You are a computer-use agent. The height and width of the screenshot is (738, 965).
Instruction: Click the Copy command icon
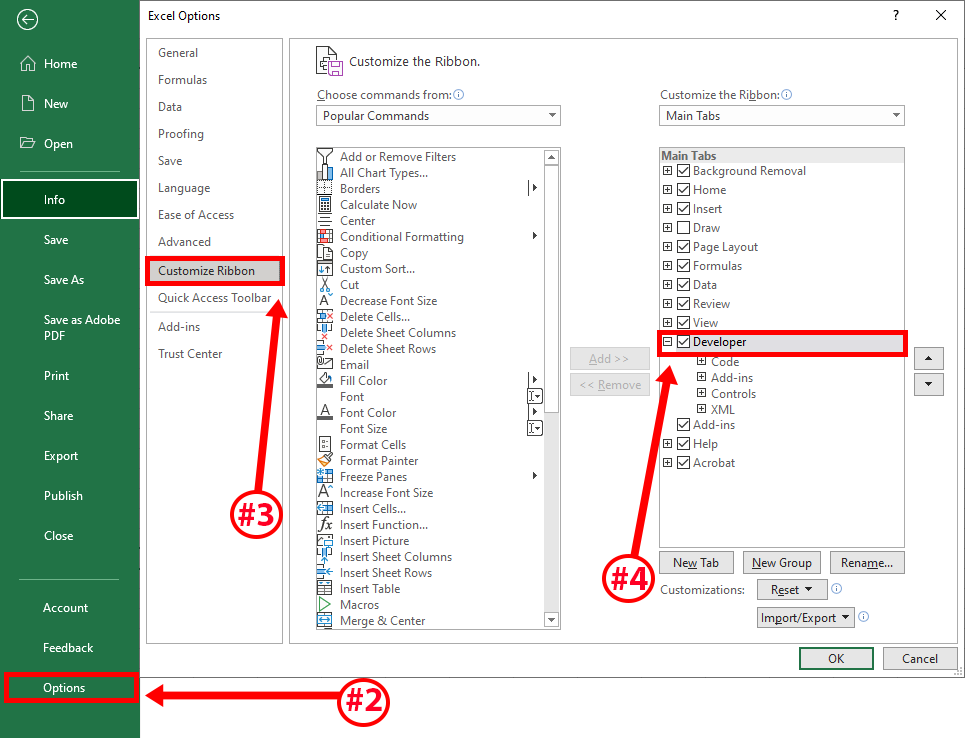pyautogui.click(x=325, y=253)
